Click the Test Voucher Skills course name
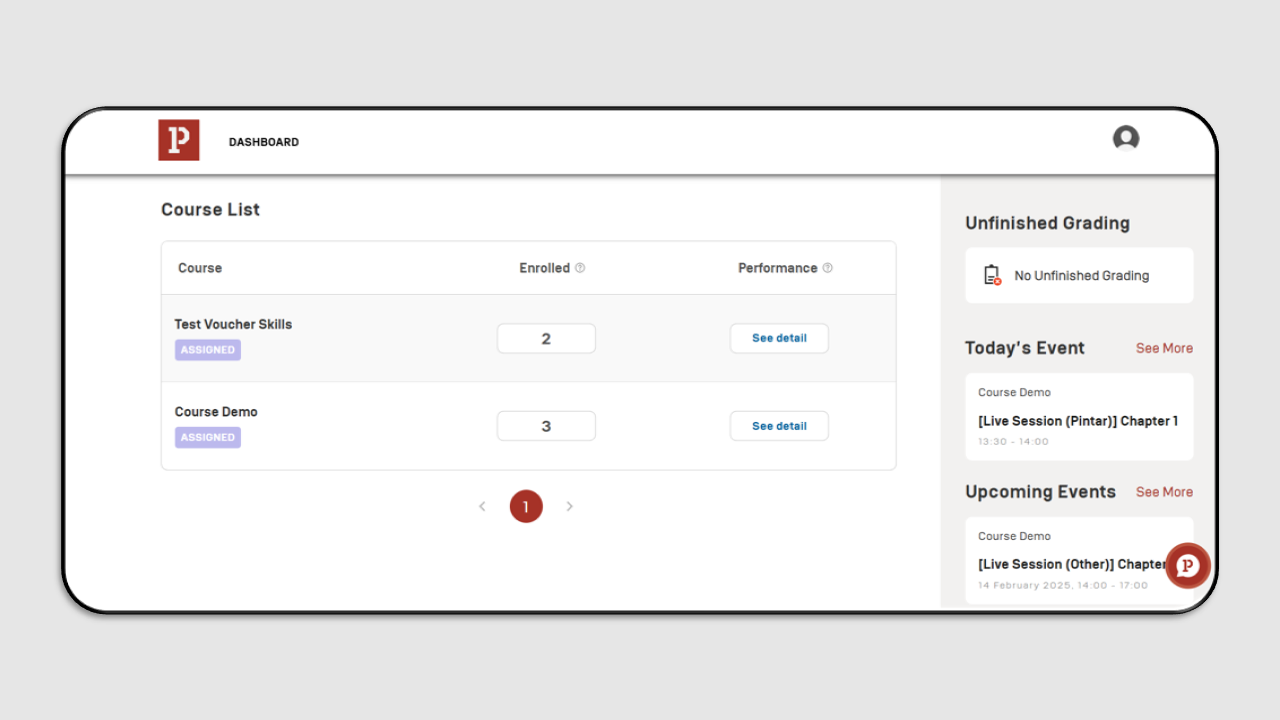 [233, 324]
